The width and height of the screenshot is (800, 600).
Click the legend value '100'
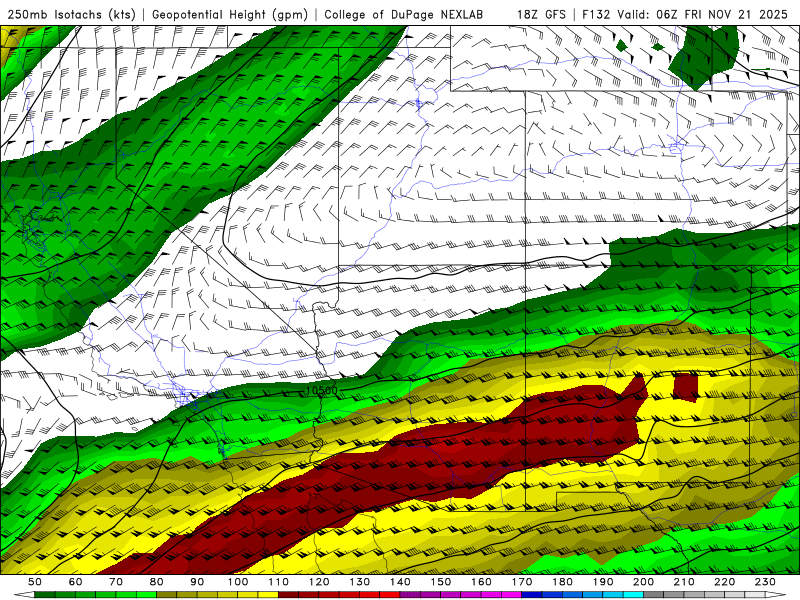pyautogui.click(x=238, y=582)
